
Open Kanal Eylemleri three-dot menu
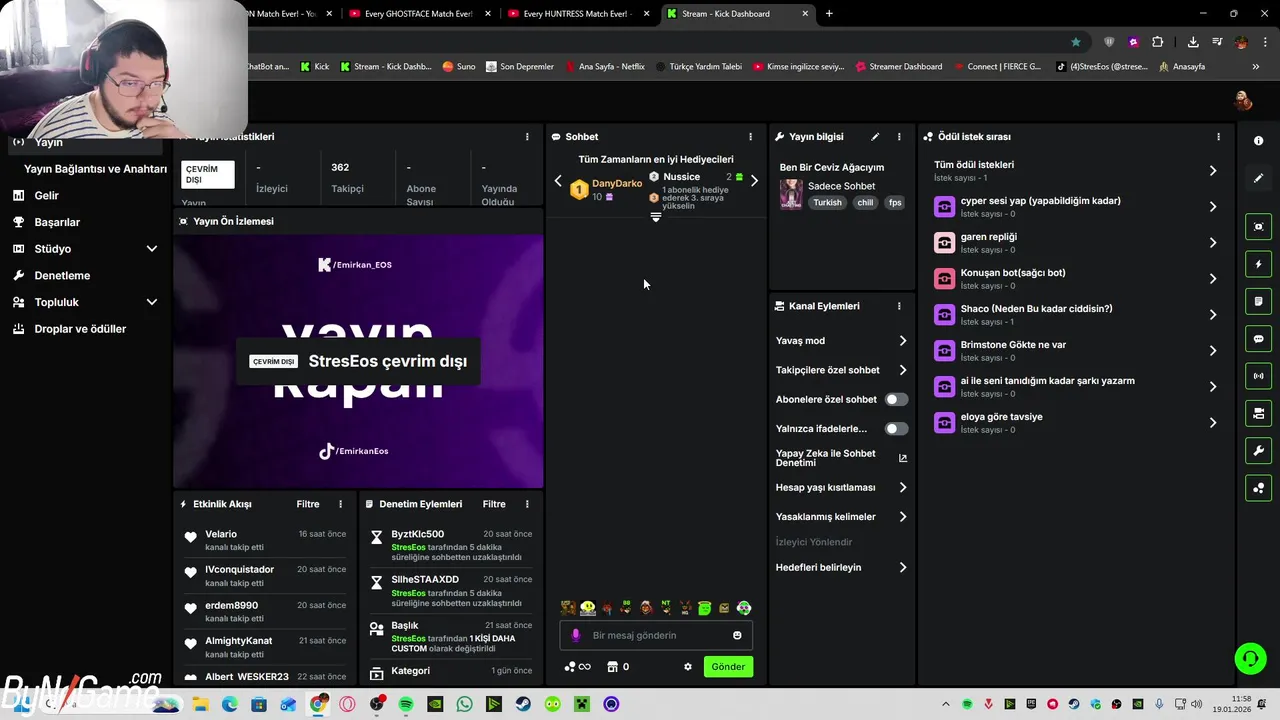[x=899, y=306]
